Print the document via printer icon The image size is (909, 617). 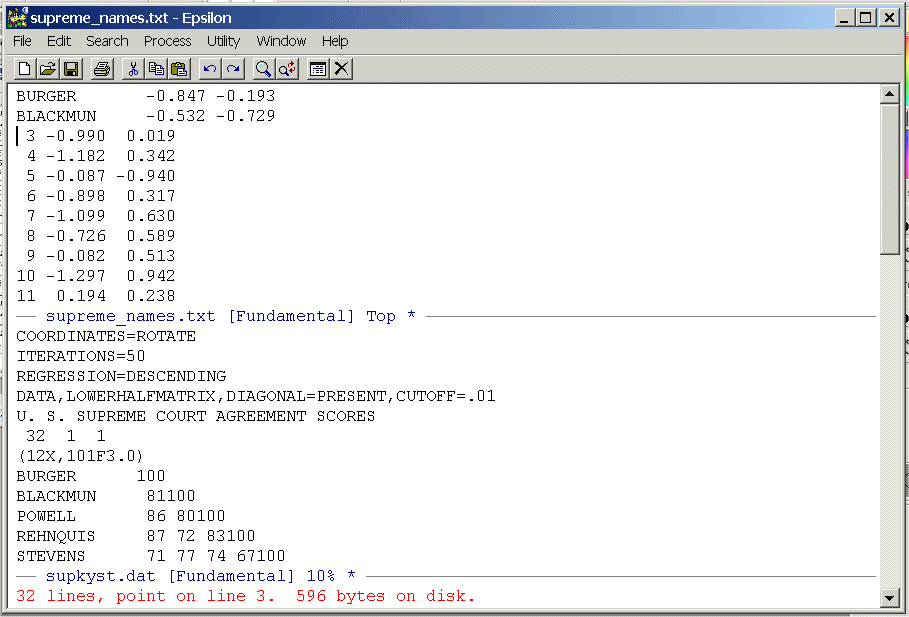tap(101, 69)
